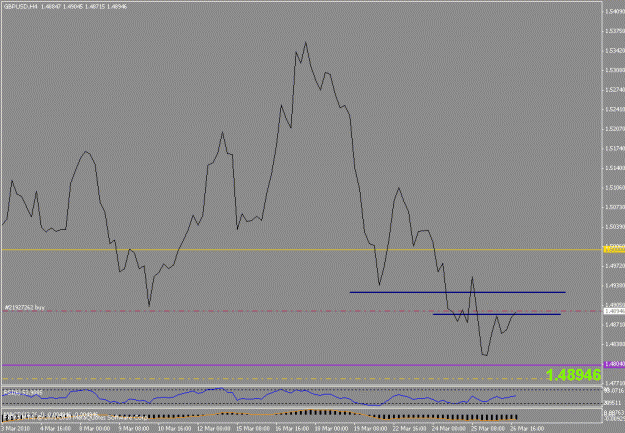Screen dimensions: 625x433
Task: Click the '19 Mar 08:00' time label
Action: point(370,429)
